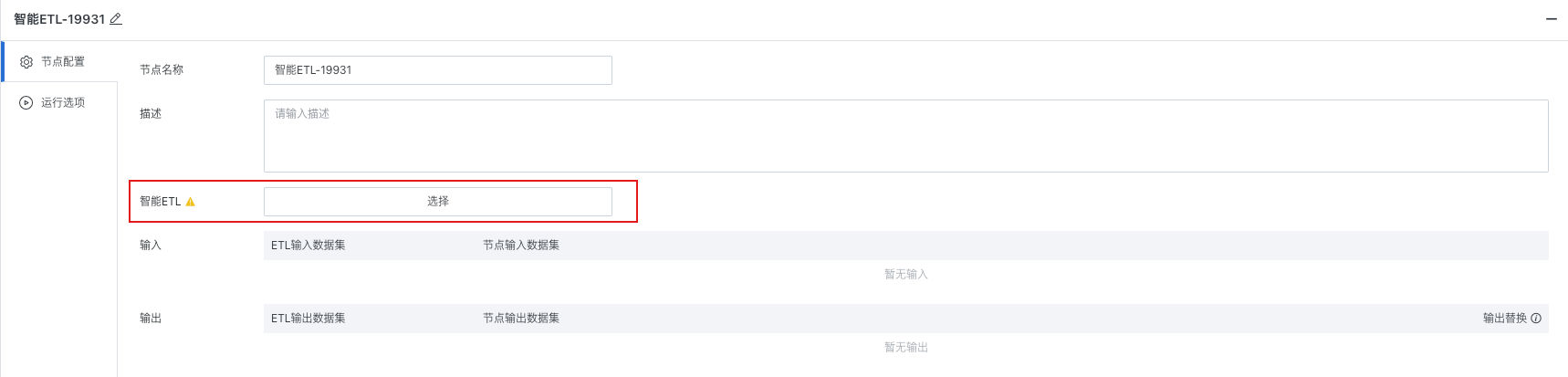Image resolution: width=1568 pixels, height=377 pixels.
Task: Click the 暂无输出 empty placeholder row
Action: [x=906, y=348]
